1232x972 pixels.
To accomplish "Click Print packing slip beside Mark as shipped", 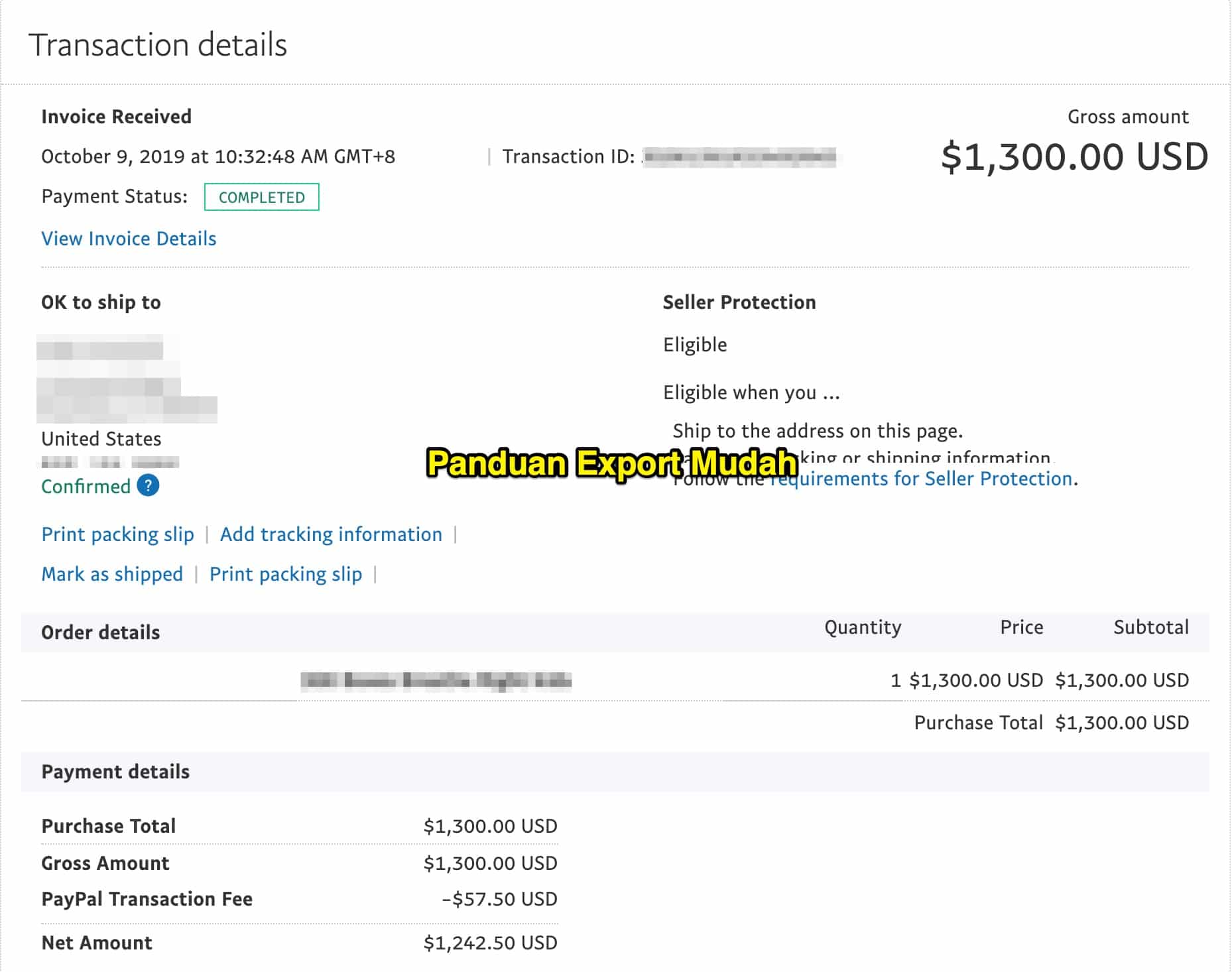I will point(286,574).
